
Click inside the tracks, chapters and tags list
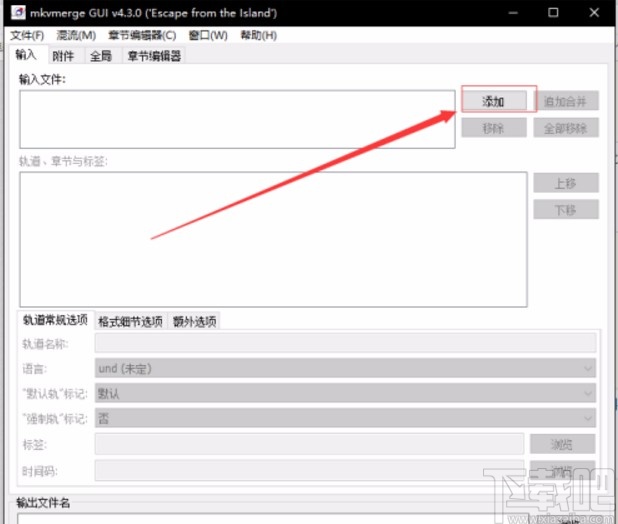click(x=273, y=239)
